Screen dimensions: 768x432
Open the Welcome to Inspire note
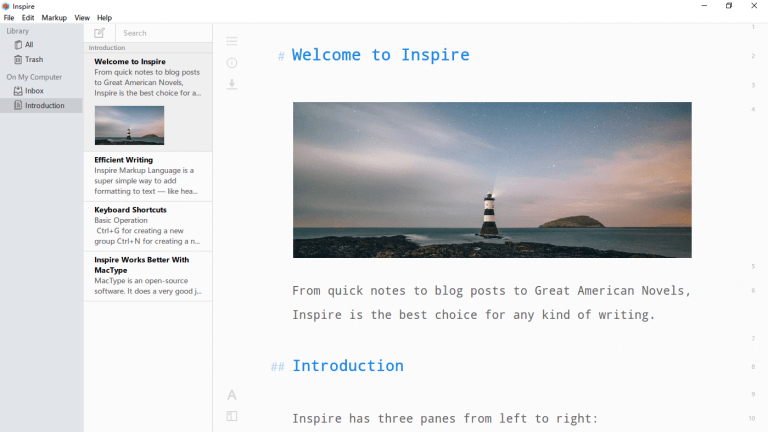(148, 102)
